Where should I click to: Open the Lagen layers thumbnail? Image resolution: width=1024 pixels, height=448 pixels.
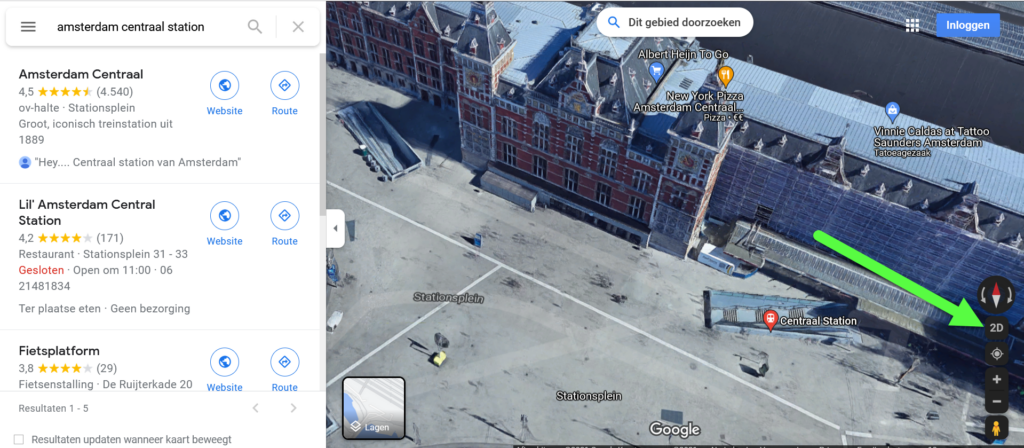pos(373,409)
